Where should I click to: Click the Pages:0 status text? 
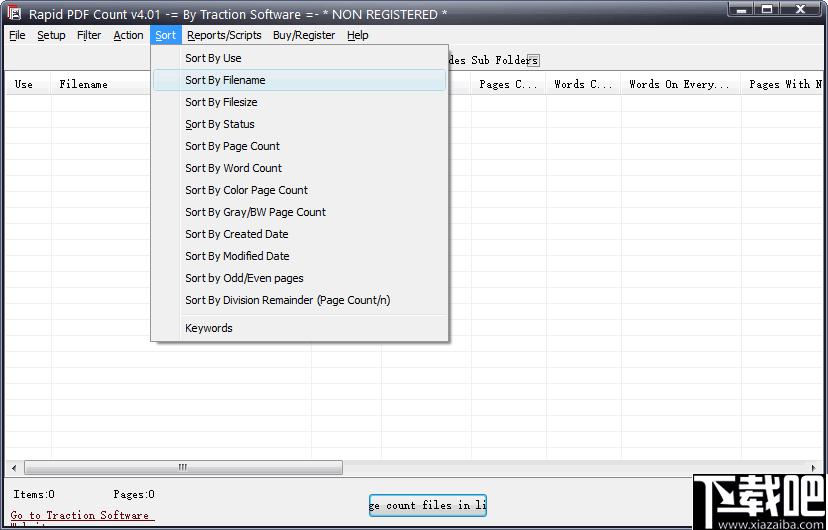pyautogui.click(x=134, y=495)
